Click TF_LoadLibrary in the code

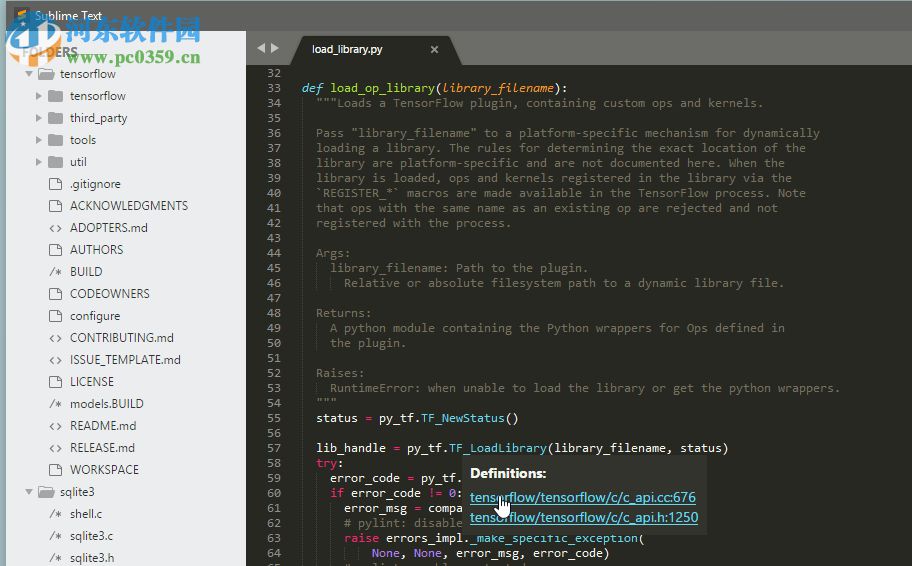[498, 448]
